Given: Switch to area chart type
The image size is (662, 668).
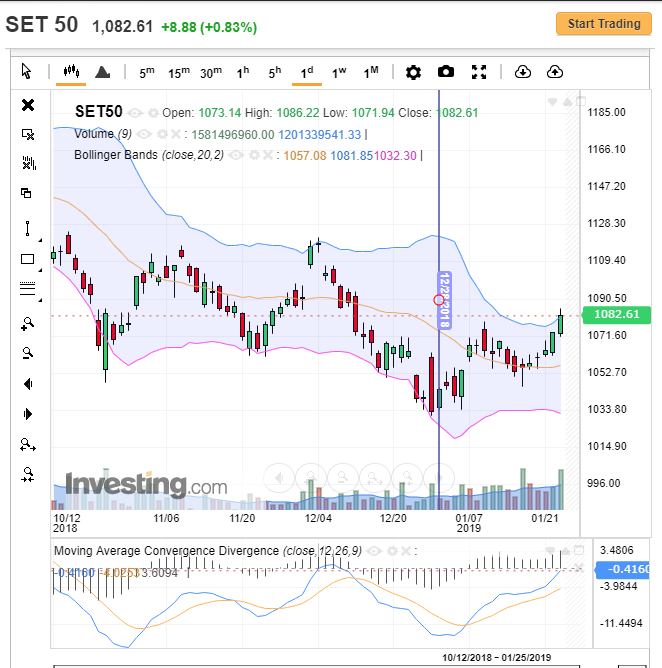Looking at the screenshot, I should coord(102,72).
